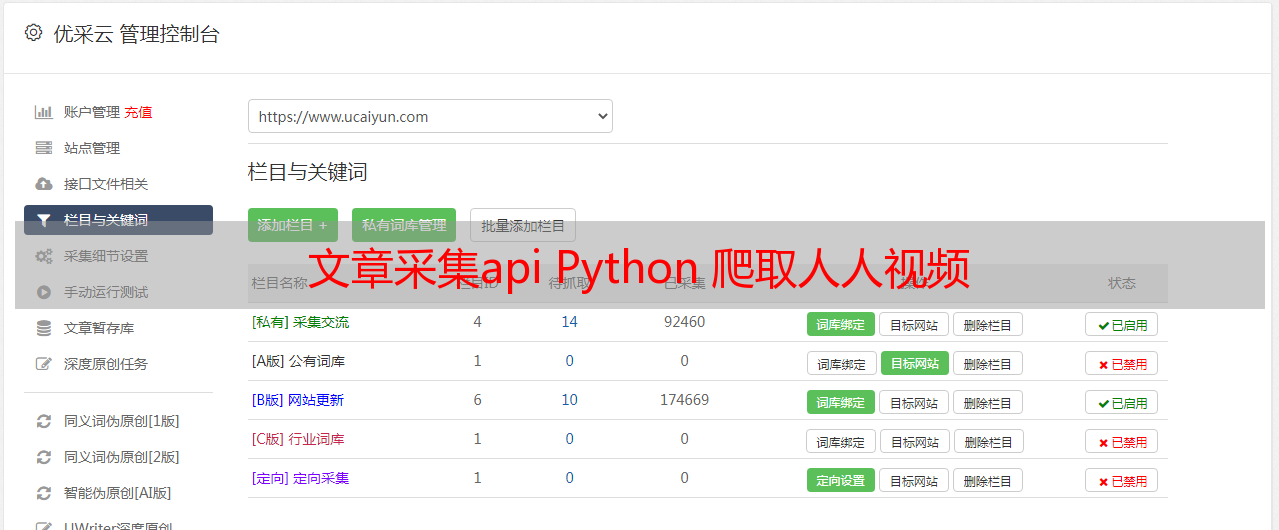
Task: Click 定向设置 in the 定向采集 row
Action: click(840, 480)
